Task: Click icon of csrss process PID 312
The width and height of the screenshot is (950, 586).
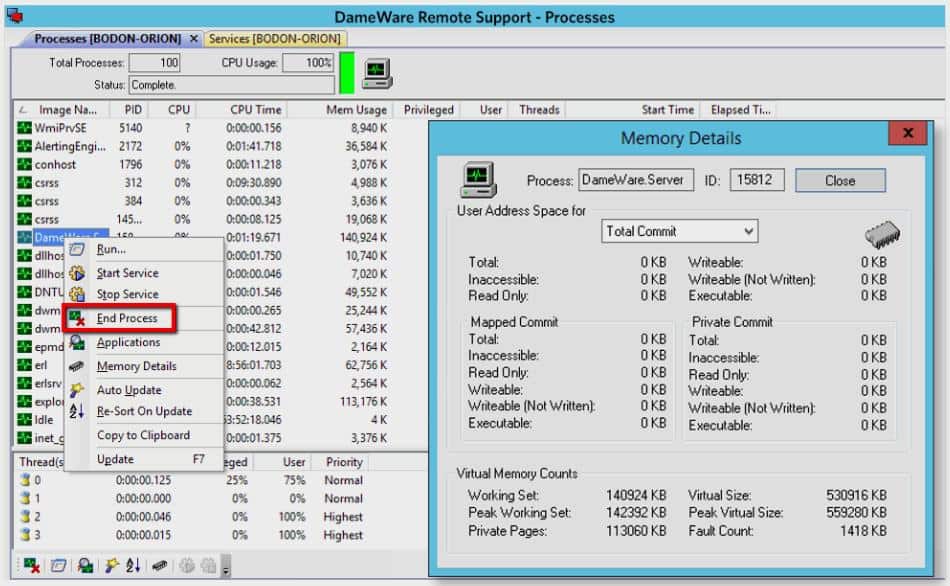Action: [x=24, y=182]
